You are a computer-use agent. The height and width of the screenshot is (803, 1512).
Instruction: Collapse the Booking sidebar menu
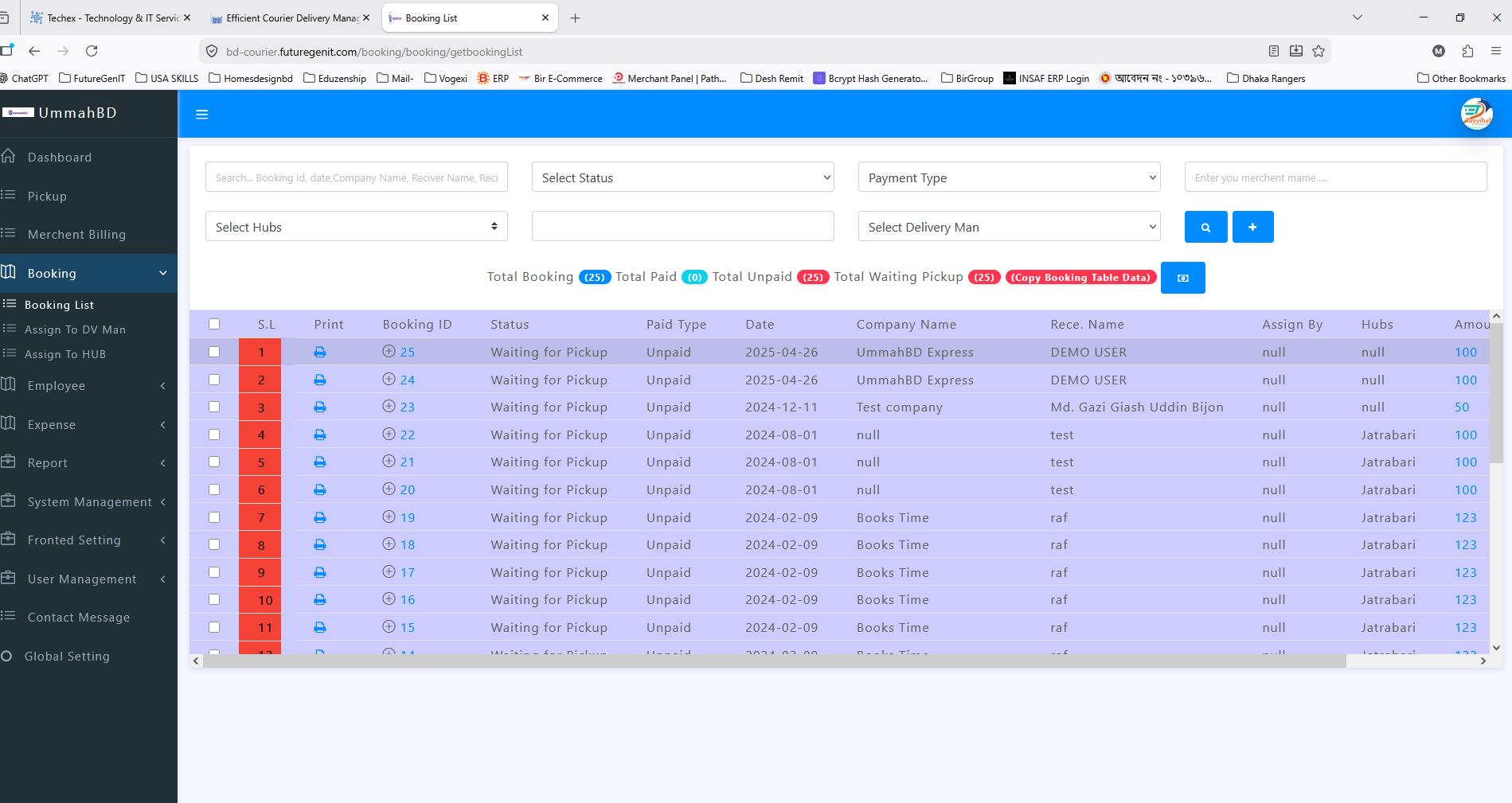click(88, 273)
